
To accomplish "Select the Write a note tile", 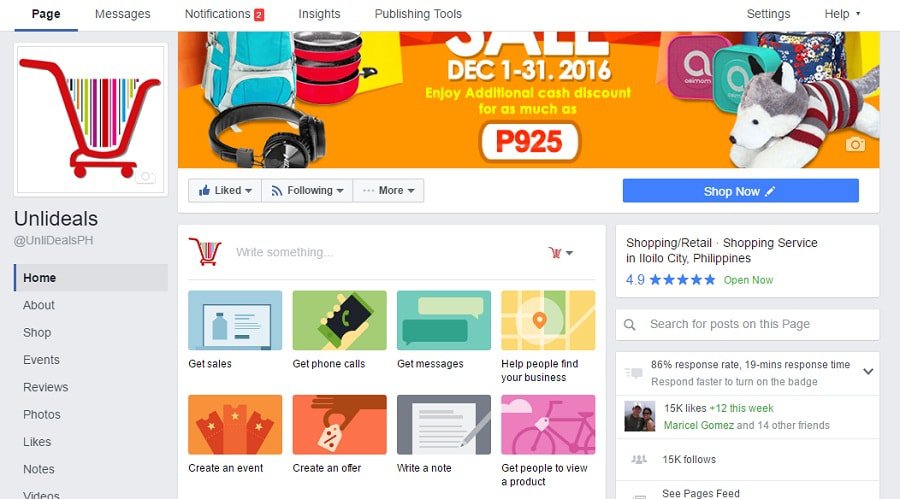I will point(444,435).
